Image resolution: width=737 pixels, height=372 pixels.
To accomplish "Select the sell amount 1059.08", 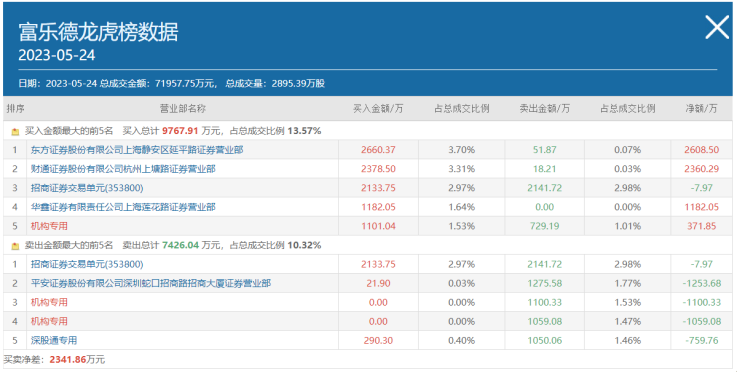I will point(545,322).
